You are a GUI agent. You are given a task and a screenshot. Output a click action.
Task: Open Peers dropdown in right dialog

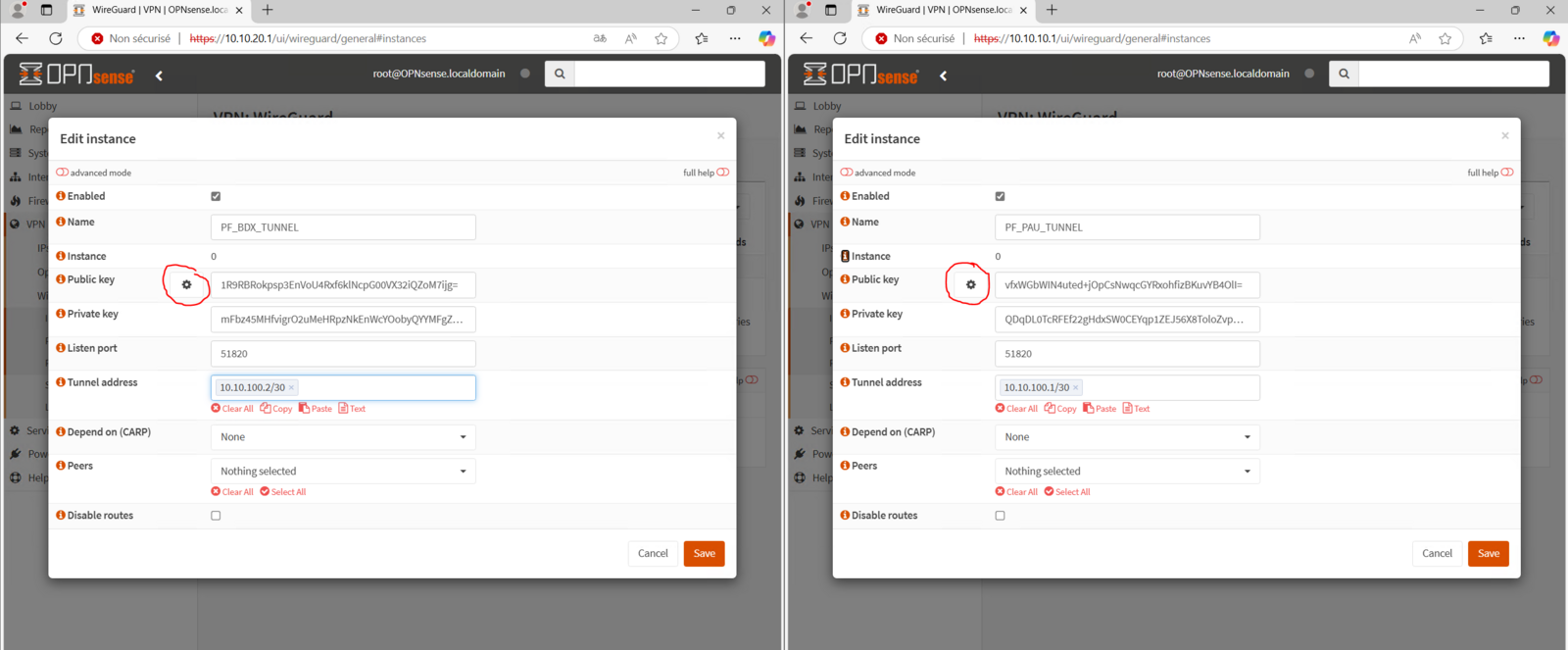(1127, 472)
